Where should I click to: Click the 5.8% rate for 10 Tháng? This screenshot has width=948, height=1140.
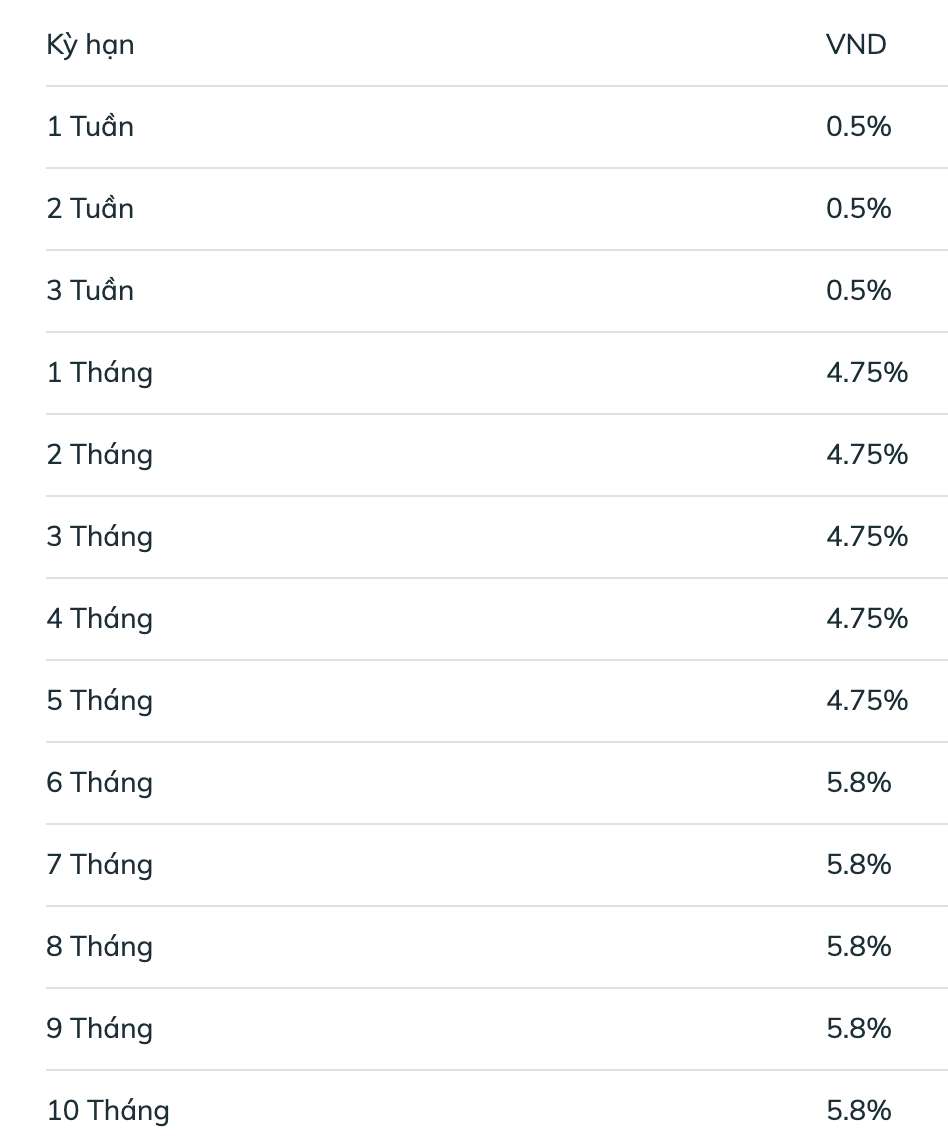click(x=858, y=1111)
